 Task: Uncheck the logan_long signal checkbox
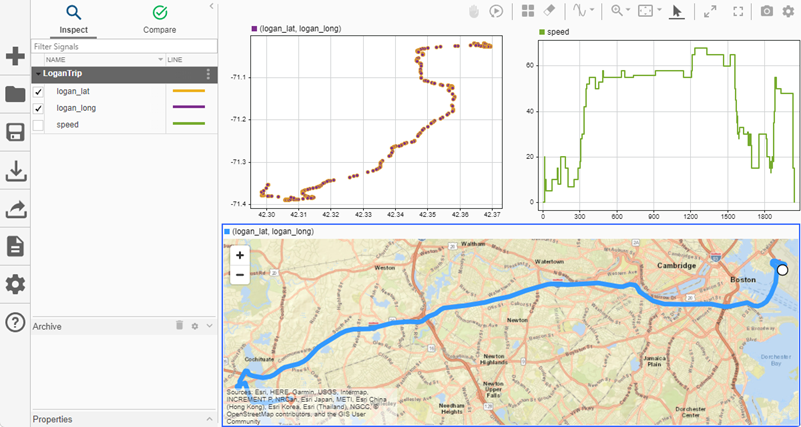[38, 108]
